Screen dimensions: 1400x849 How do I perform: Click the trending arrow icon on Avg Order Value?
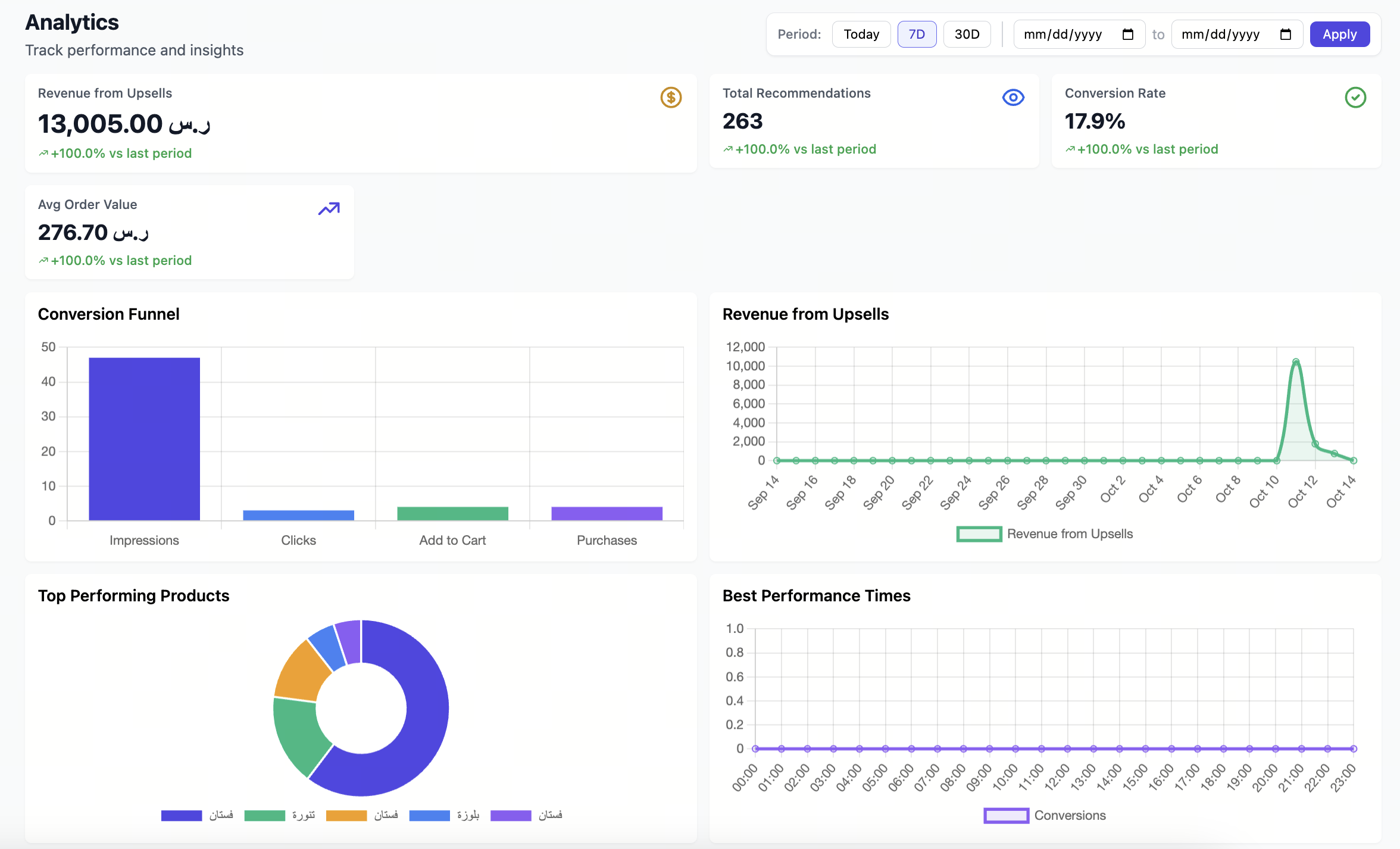tap(329, 208)
